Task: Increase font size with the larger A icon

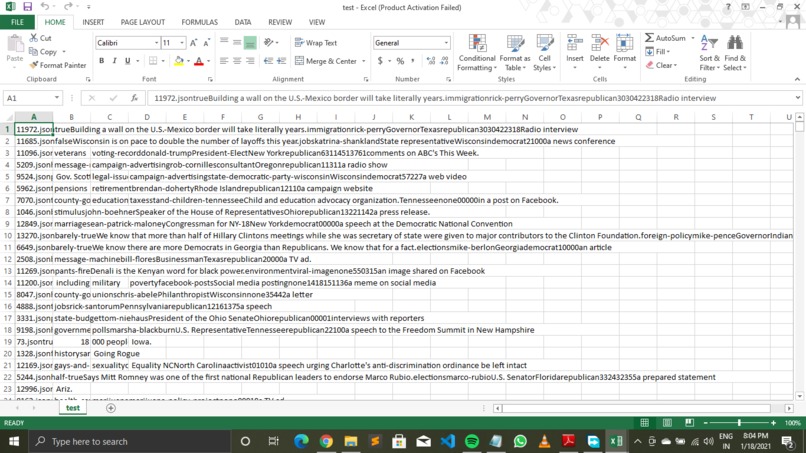Action: click(194, 43)
